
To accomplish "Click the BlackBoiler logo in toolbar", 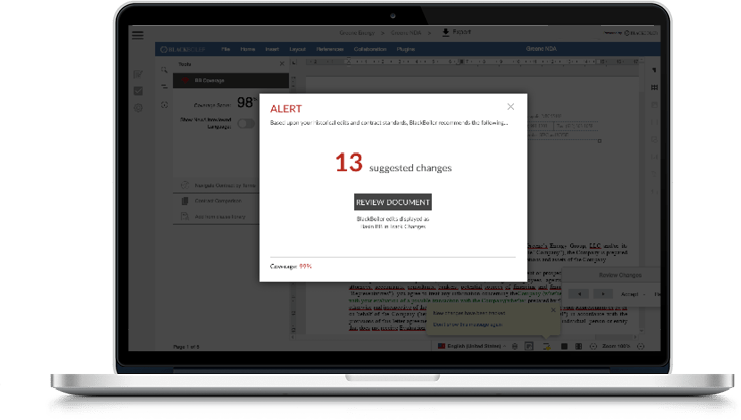I will point(182,49).
